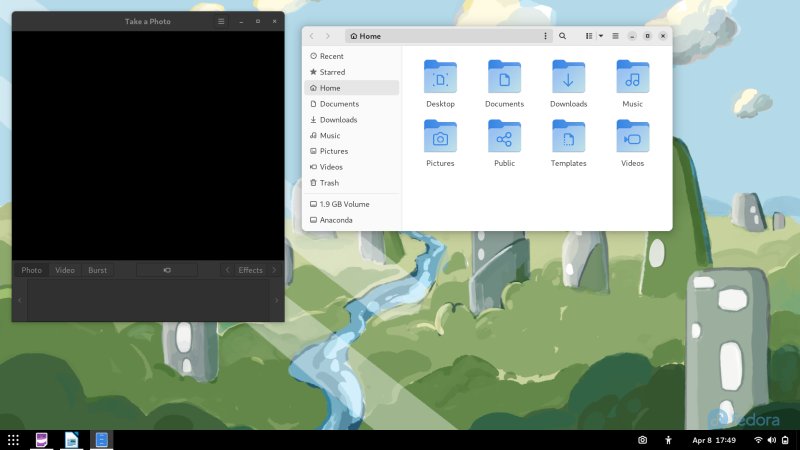Click the volume speaker icon
The width and height of the screenshot is (800, 450).
tap(771, 440)
